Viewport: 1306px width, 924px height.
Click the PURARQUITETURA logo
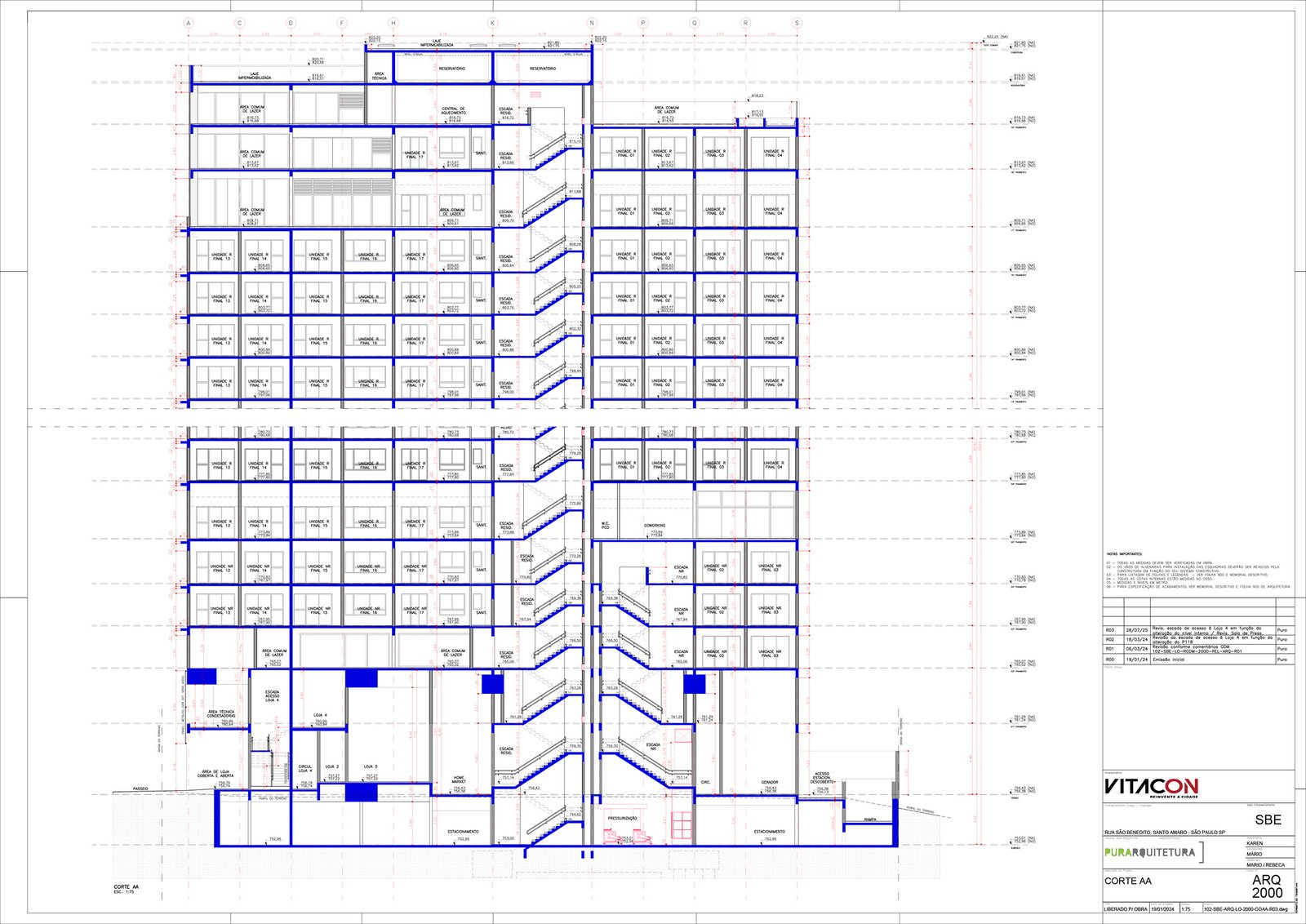(x=1149, y=852)
